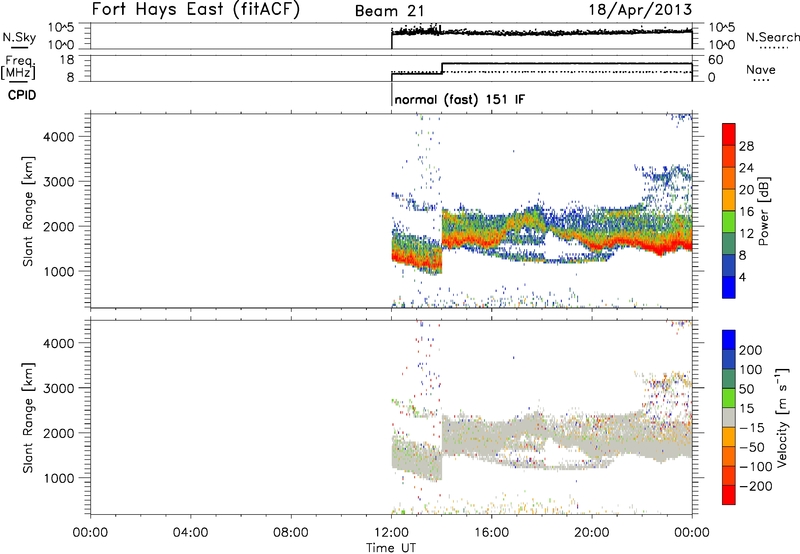Click the "Fort Hays East (fitACF)" plot title
Screen dimensions: 800x554
point(196,10)
